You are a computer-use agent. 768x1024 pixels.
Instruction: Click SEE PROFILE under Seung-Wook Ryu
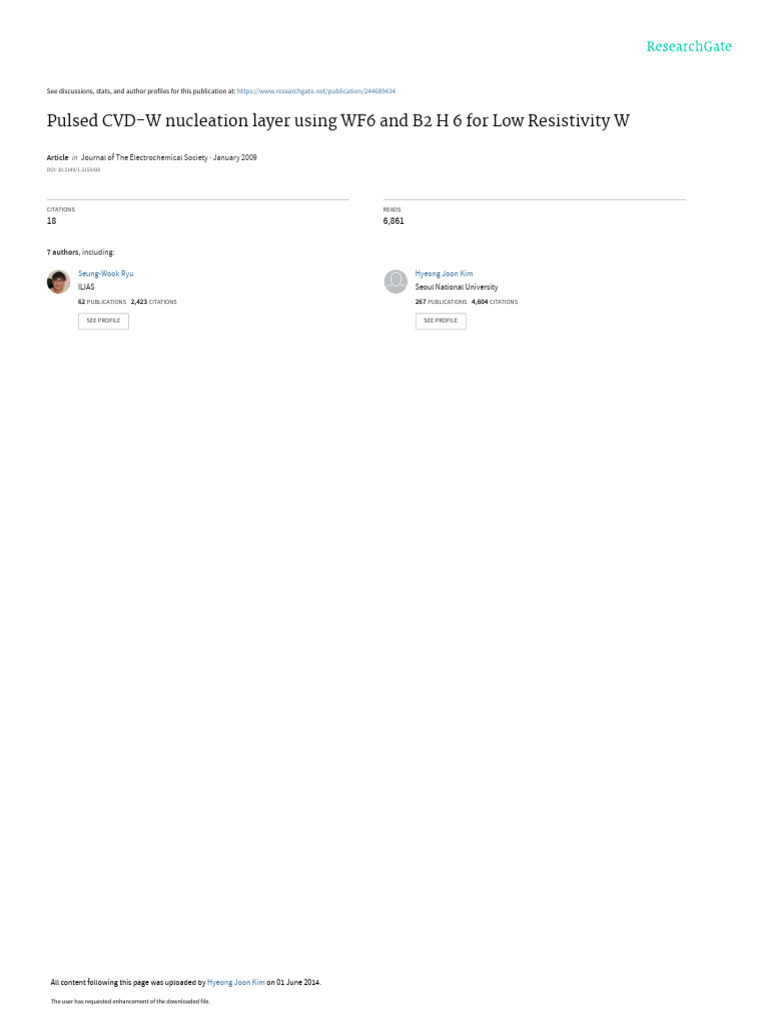[x=103, y=321]
